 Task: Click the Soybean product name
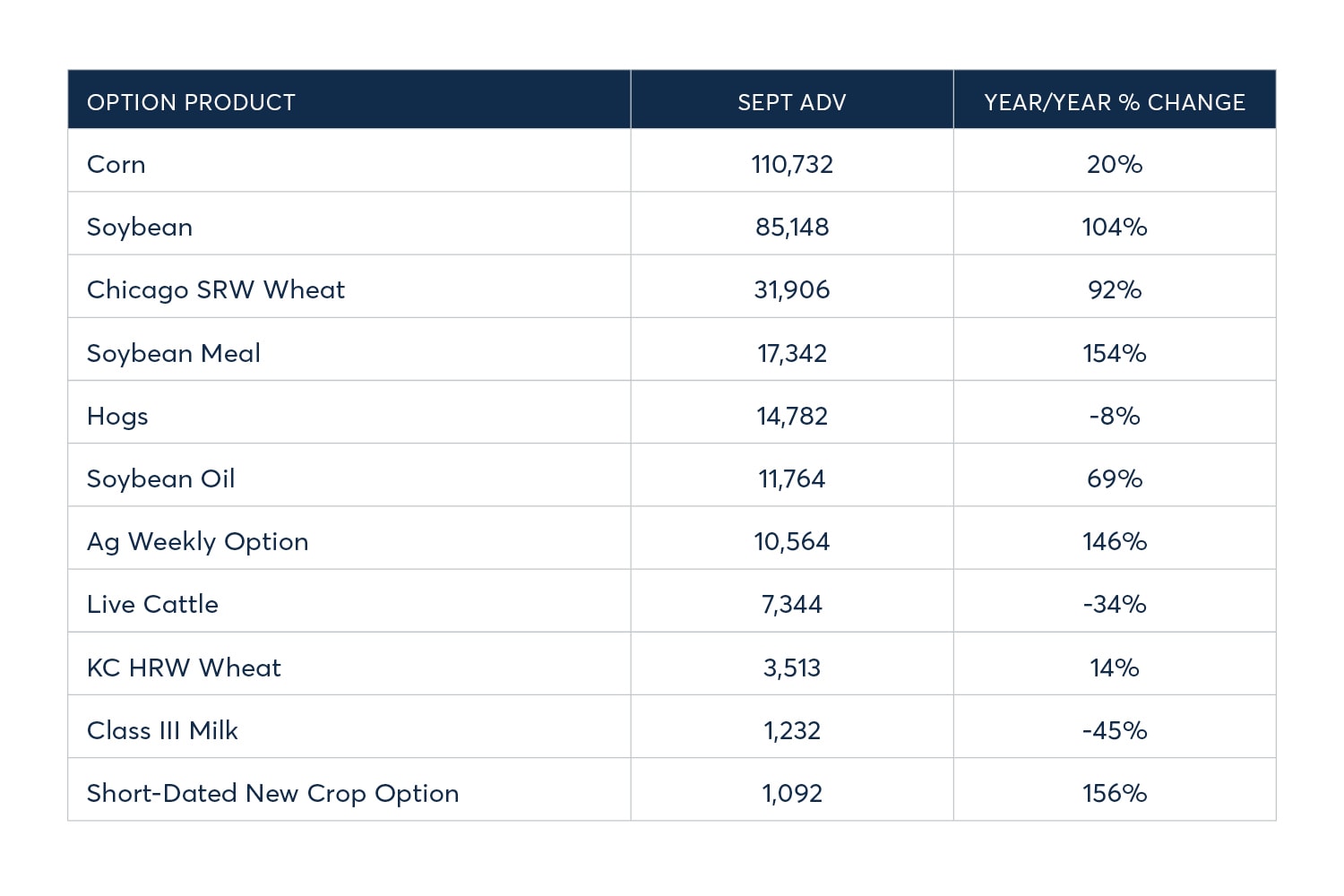pyautogui.click(x=140, y=228)
